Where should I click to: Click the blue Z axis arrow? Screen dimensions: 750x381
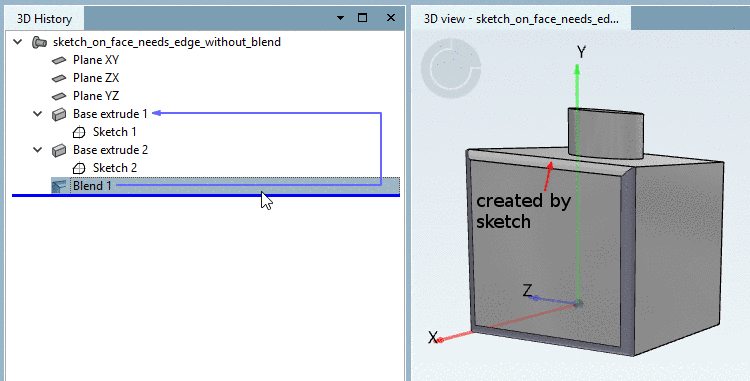coord(536,298)
